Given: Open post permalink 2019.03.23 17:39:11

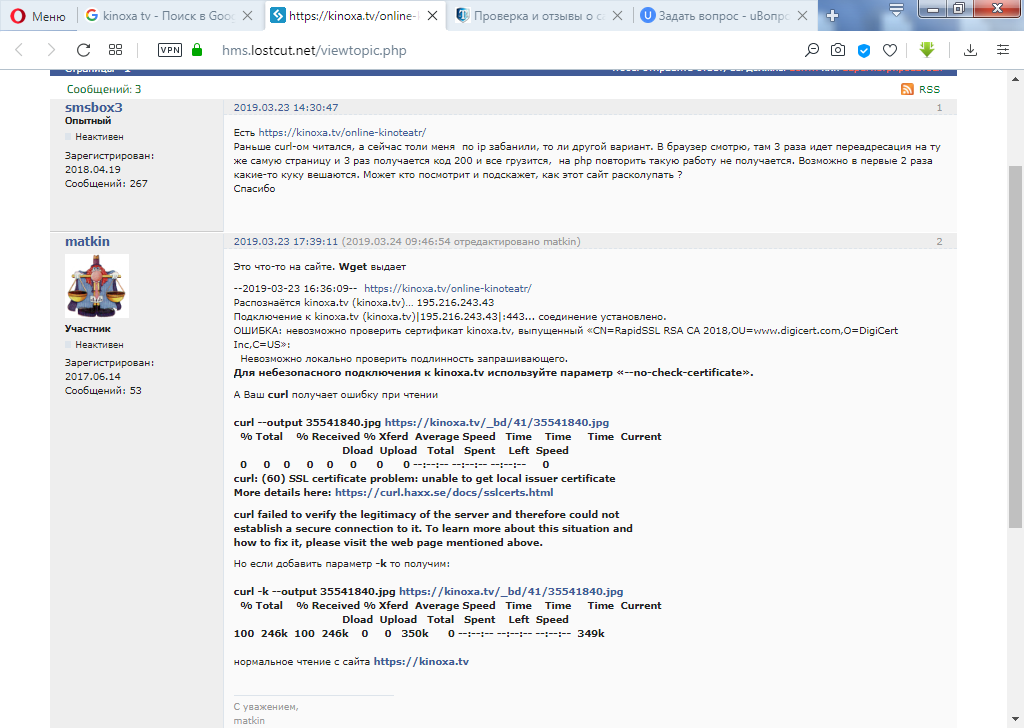Looking at the screenshot, I should click(286, 242).
